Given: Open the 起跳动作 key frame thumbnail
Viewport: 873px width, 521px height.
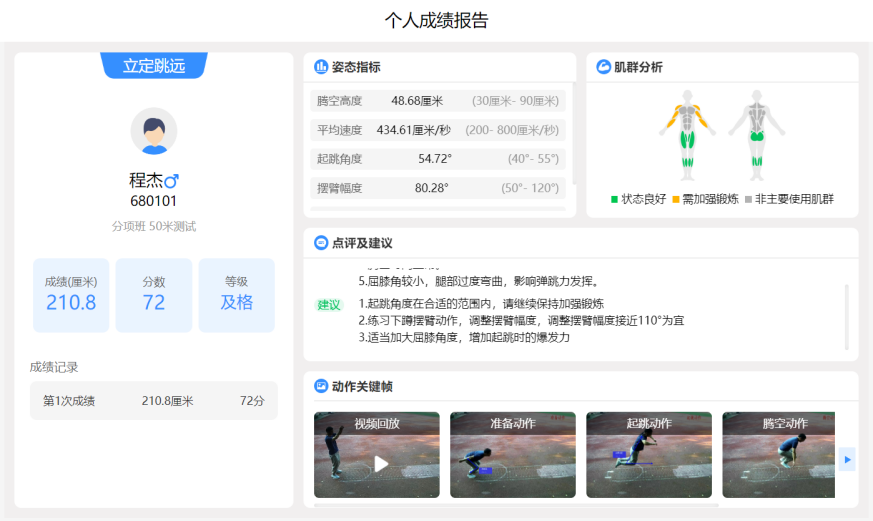Looking at the screenshot, I should coord(648,455).
